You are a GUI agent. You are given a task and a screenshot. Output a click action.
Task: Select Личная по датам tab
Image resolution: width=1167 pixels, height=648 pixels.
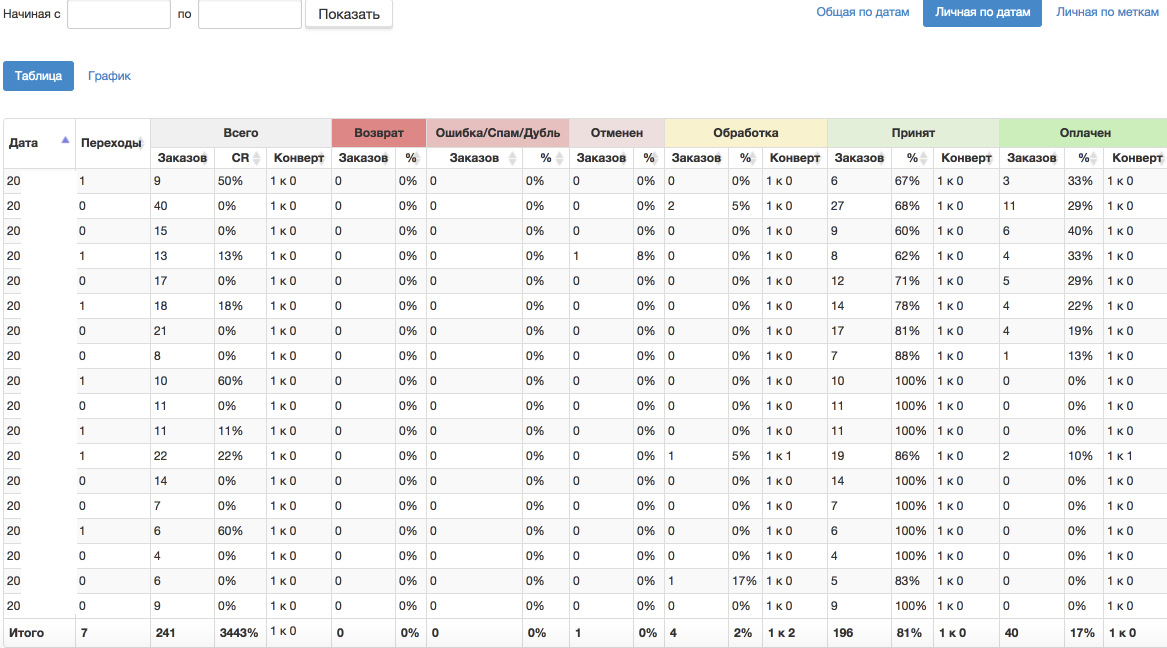pos(982,13)
